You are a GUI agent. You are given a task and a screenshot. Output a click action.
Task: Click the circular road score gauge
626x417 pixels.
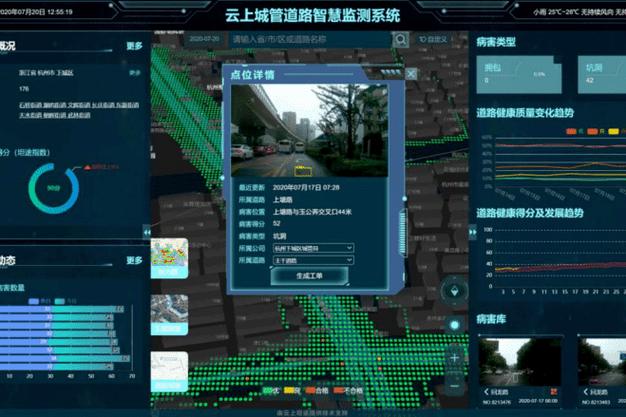click(53, 188)
